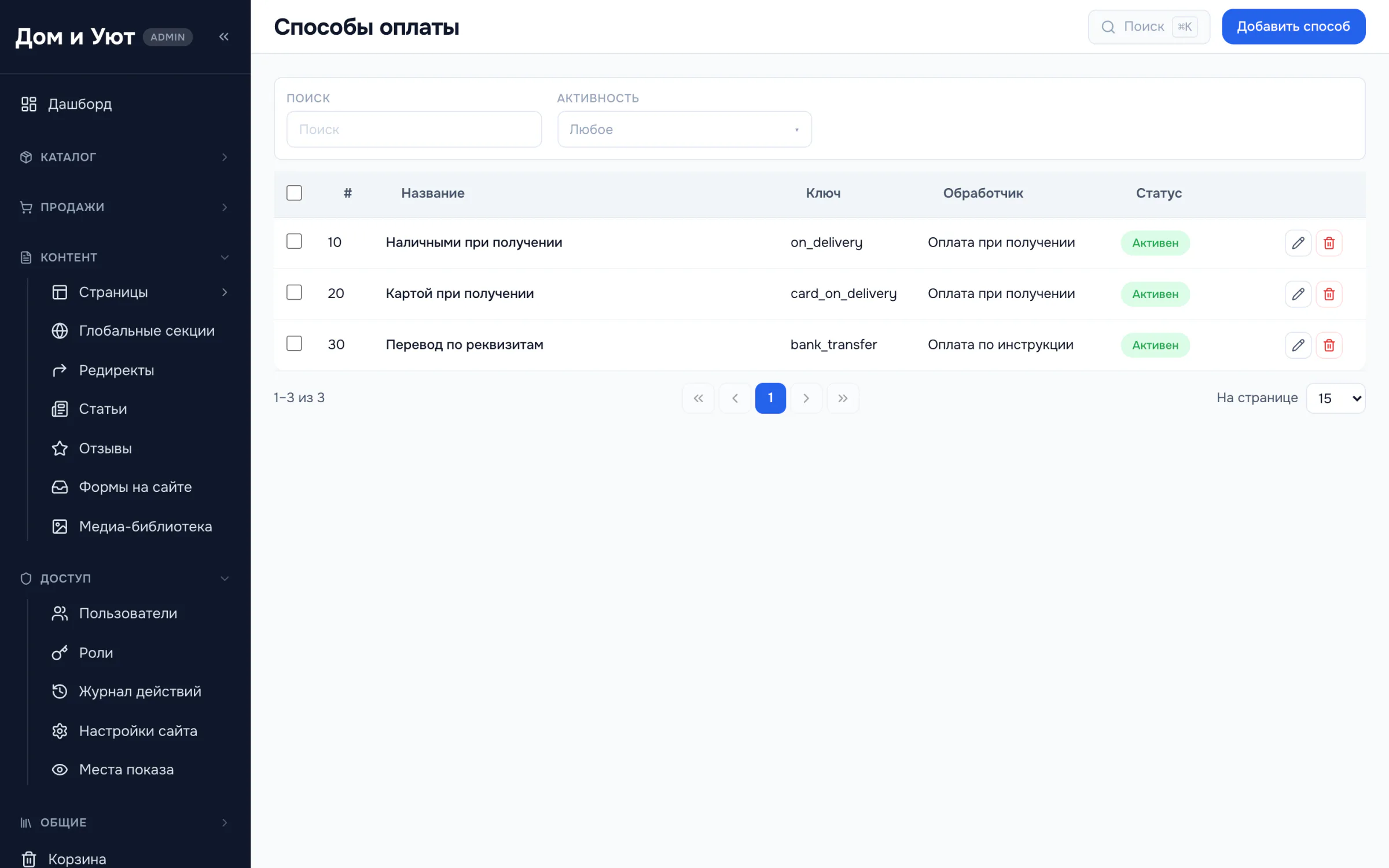The height and width of the screenshot is (868, 1389).
Task: Expand the Общие sidebar section
Action: 125,823
